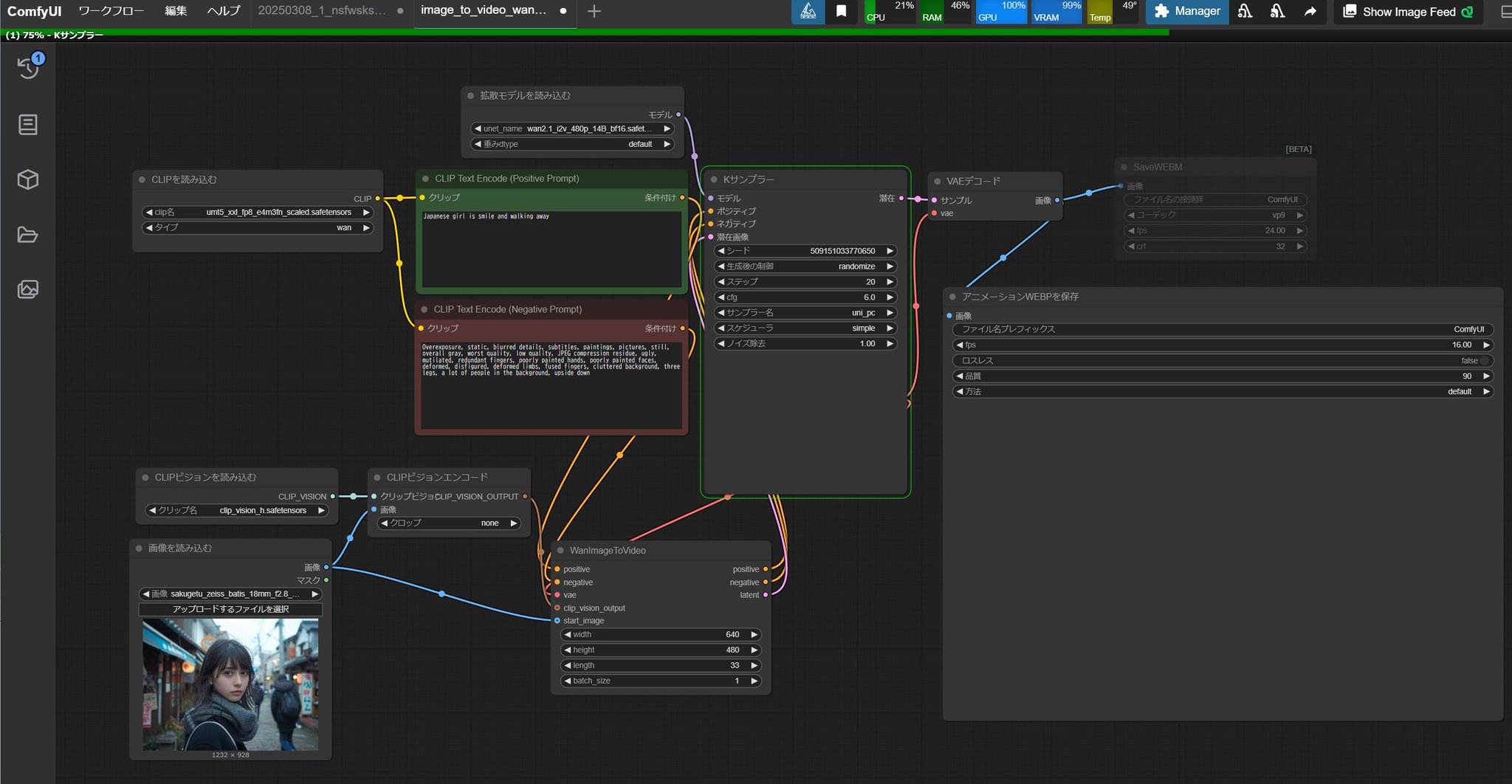Click the Manager button

[1186, 11]
